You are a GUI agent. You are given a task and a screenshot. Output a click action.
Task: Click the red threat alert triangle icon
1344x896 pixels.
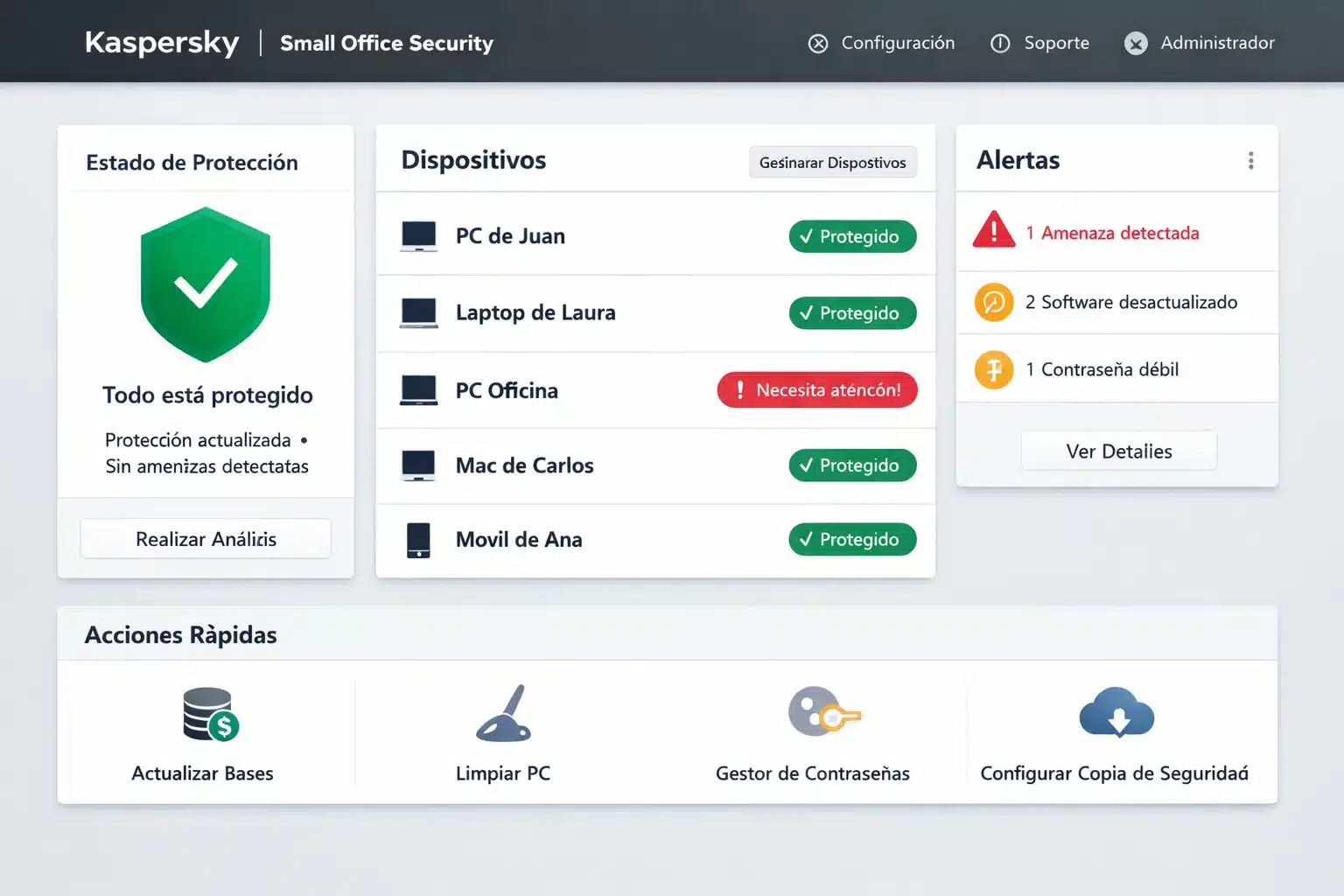tap(993, 231)
